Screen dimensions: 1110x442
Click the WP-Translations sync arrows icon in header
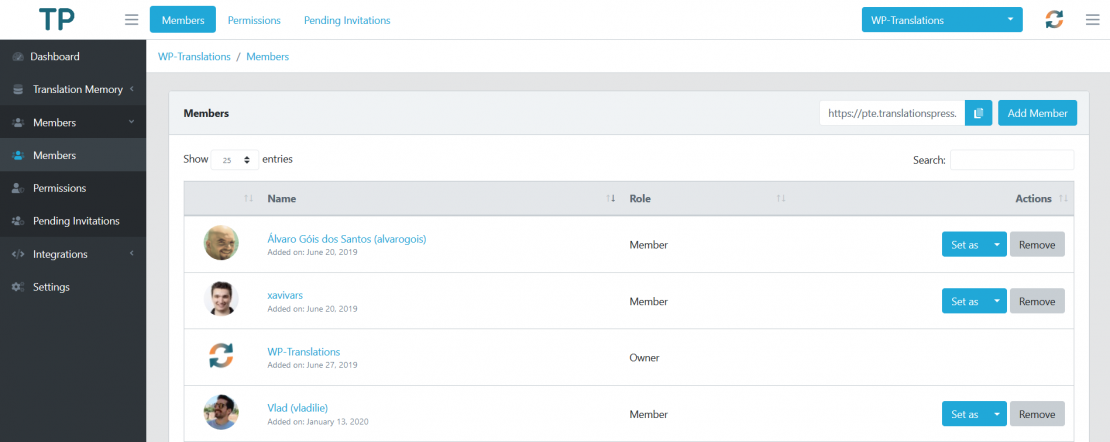1054,20
